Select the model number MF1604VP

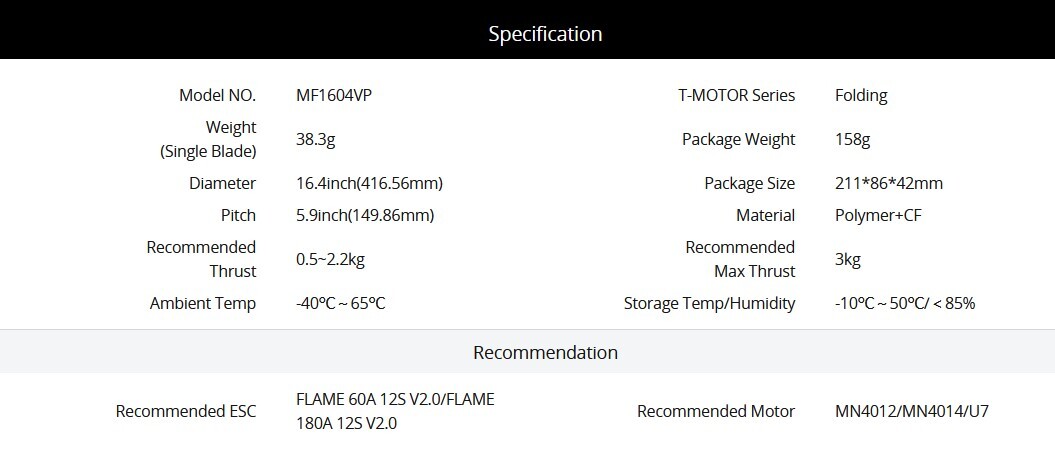[334, 96]
